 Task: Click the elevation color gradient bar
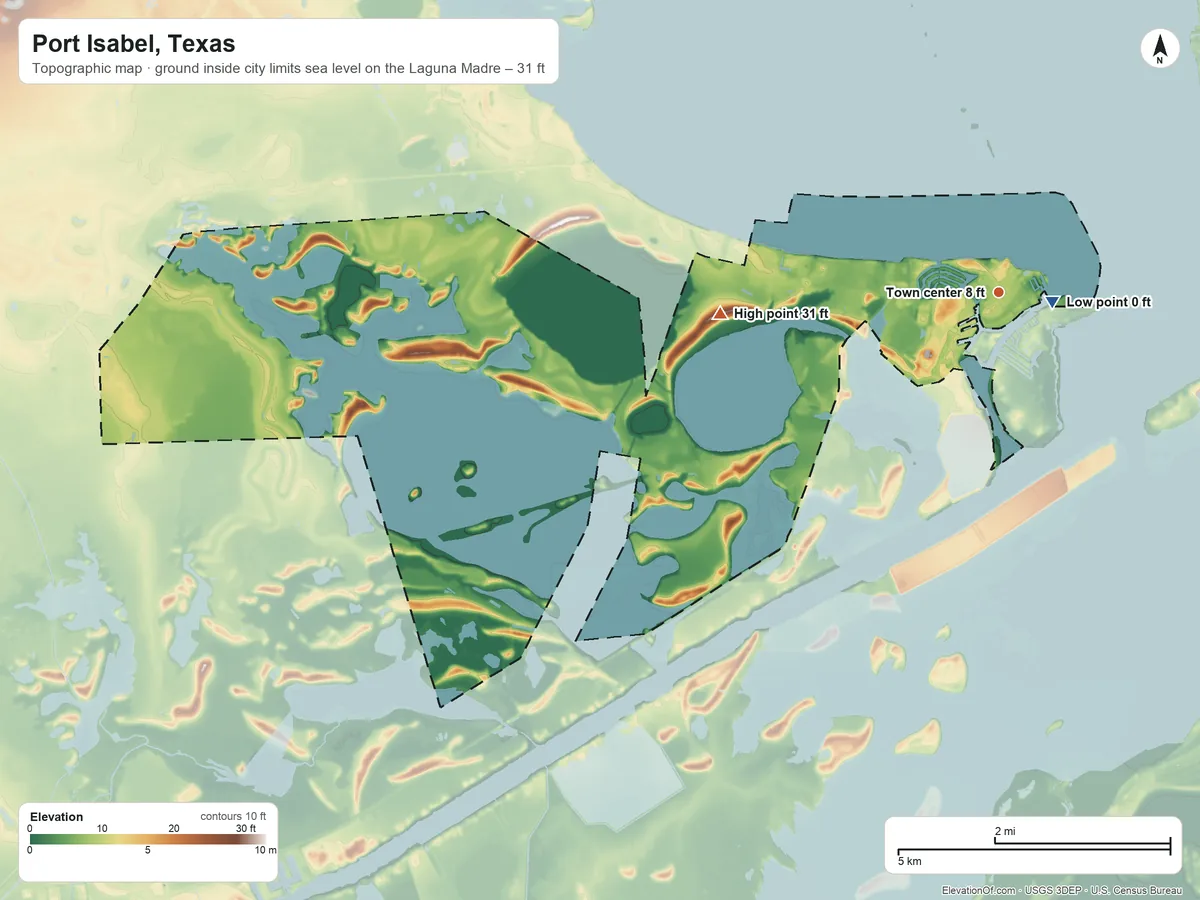pos(148,839)
